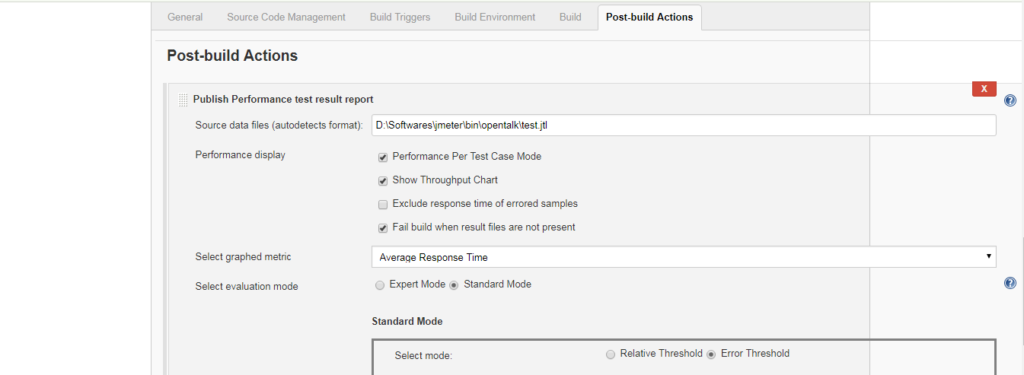Select Expert Mode radio button
Viewport: 1024px width, 375px height.
pos(380,285)
